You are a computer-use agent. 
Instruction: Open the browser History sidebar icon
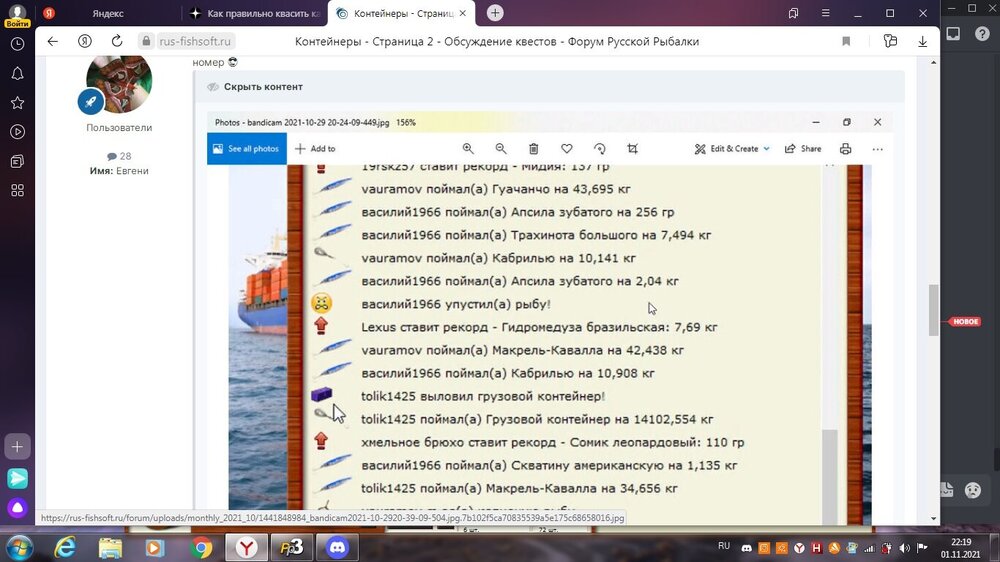coord(17,44)
